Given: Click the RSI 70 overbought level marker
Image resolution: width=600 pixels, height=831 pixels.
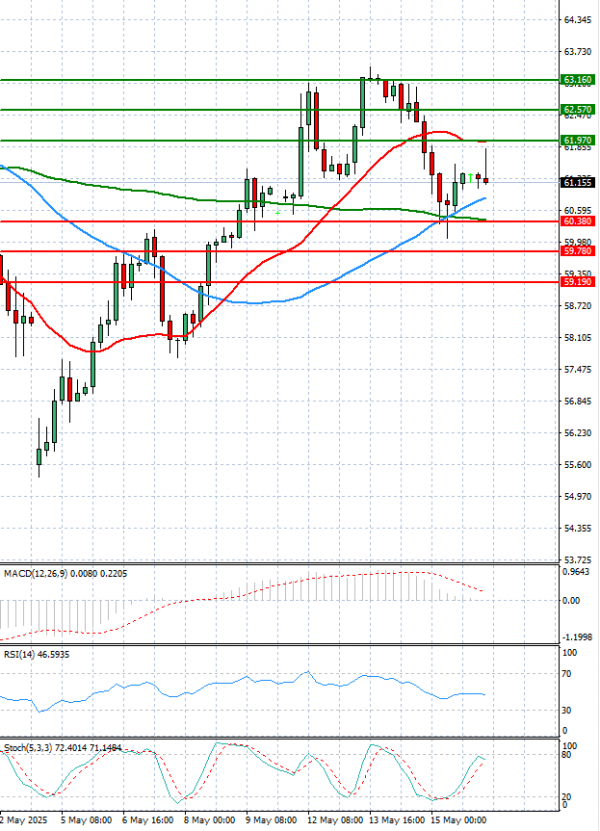Looking at the screenshot, I should click(567, 674).
